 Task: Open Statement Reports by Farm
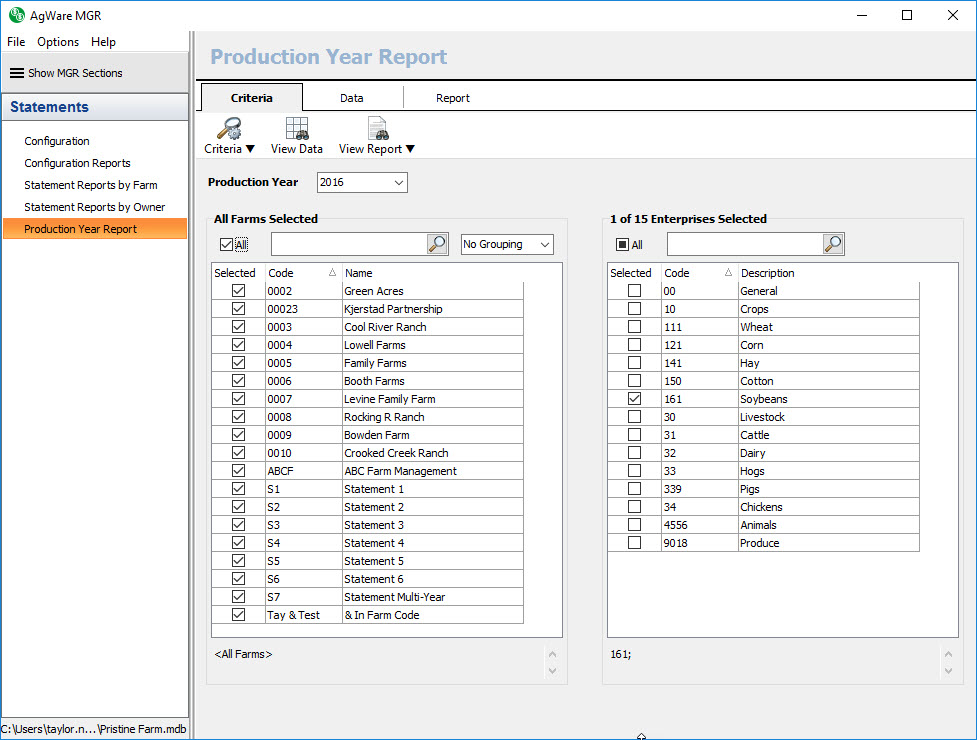91,185
